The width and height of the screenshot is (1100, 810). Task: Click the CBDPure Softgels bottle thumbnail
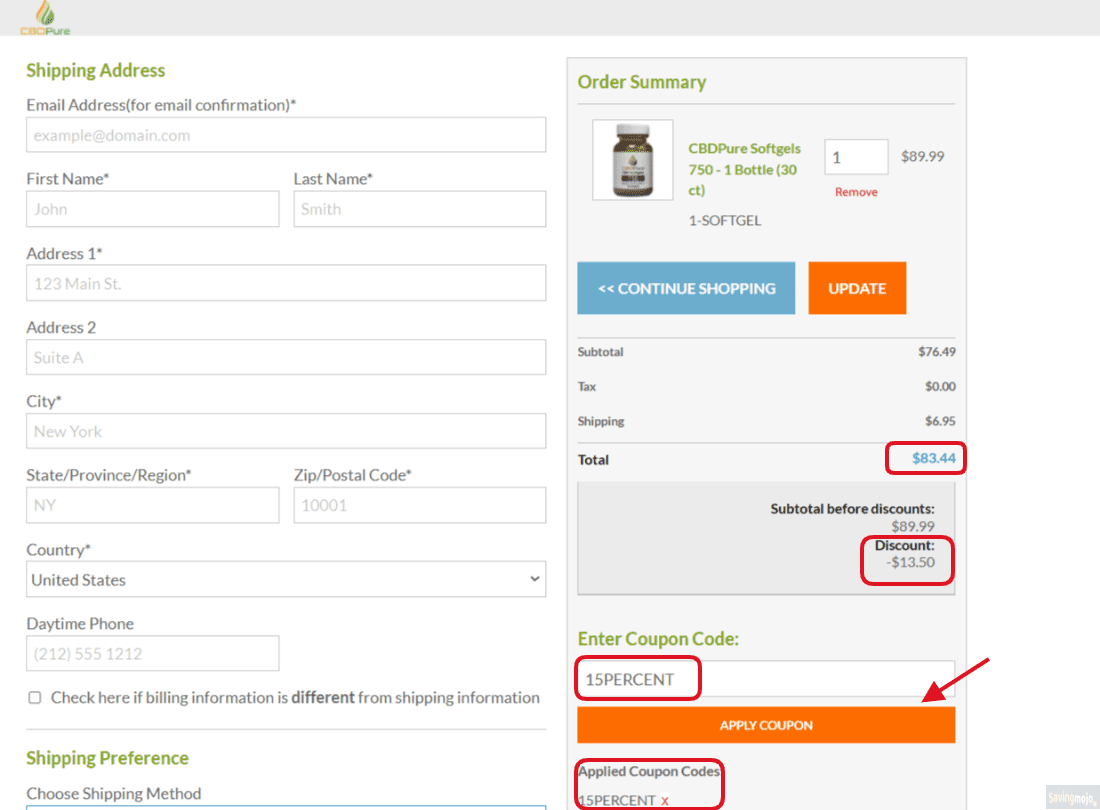[633, 160]
